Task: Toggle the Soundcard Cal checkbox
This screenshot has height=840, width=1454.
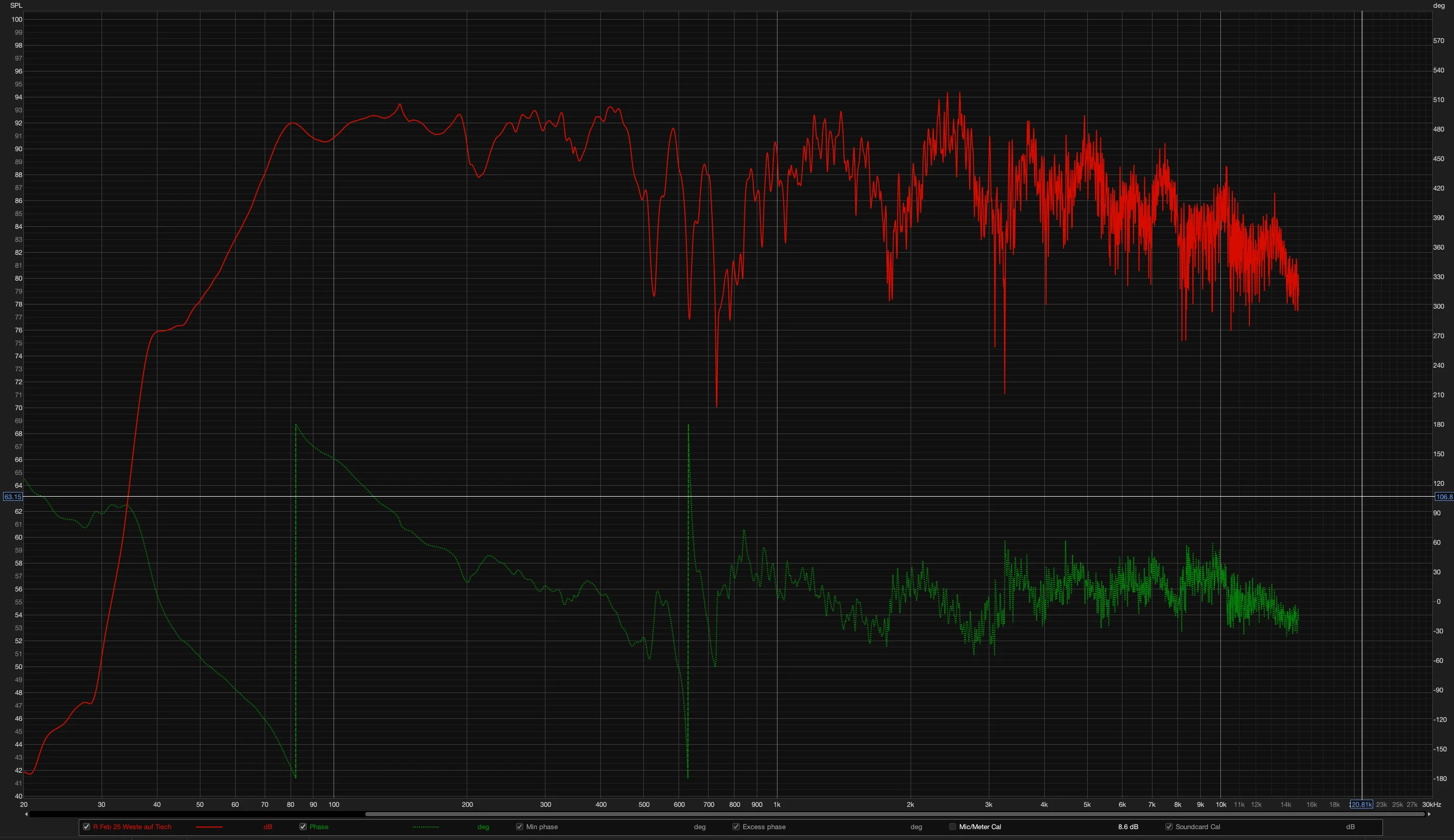Action: pos(1169,827)
